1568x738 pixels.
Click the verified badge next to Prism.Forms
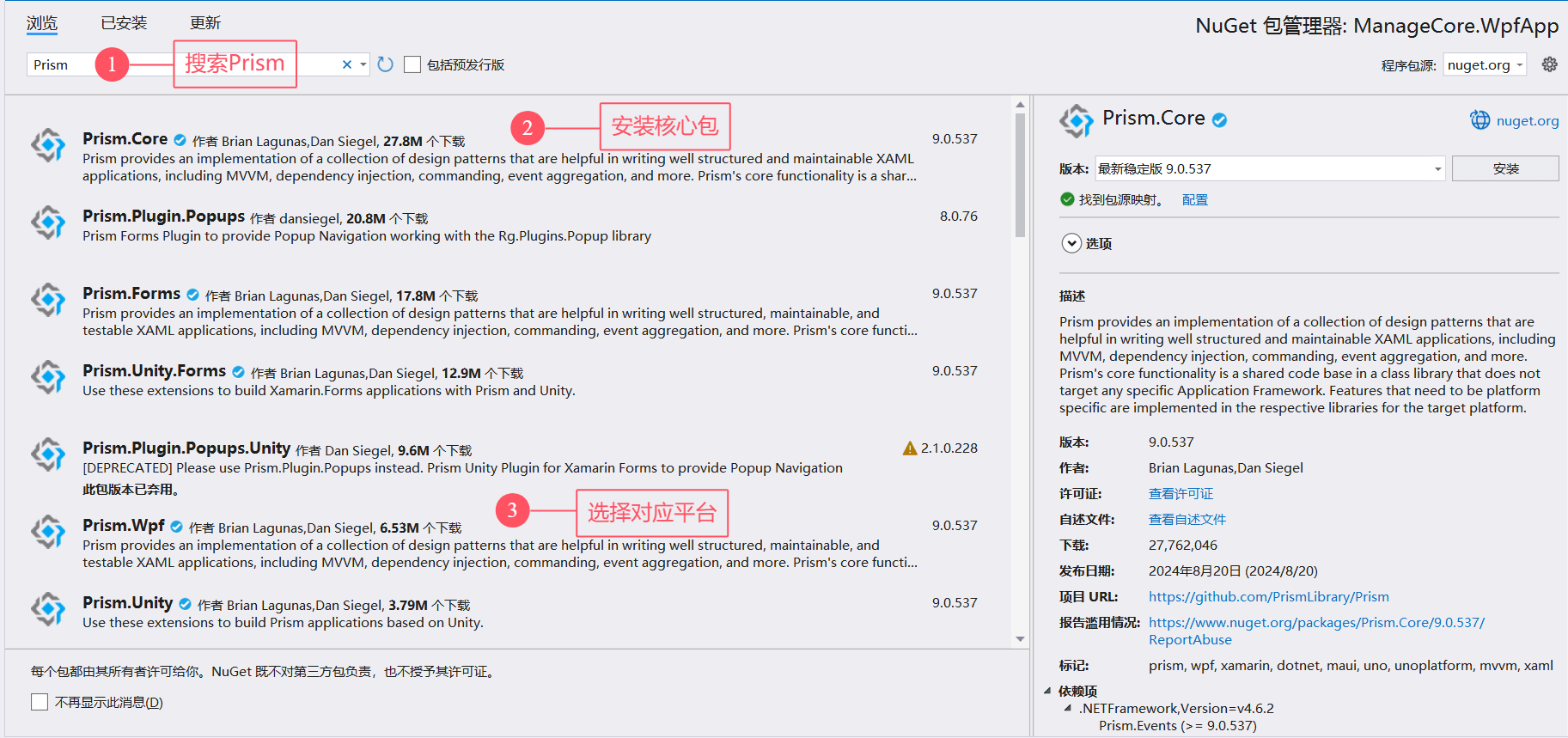click(193, 295)
